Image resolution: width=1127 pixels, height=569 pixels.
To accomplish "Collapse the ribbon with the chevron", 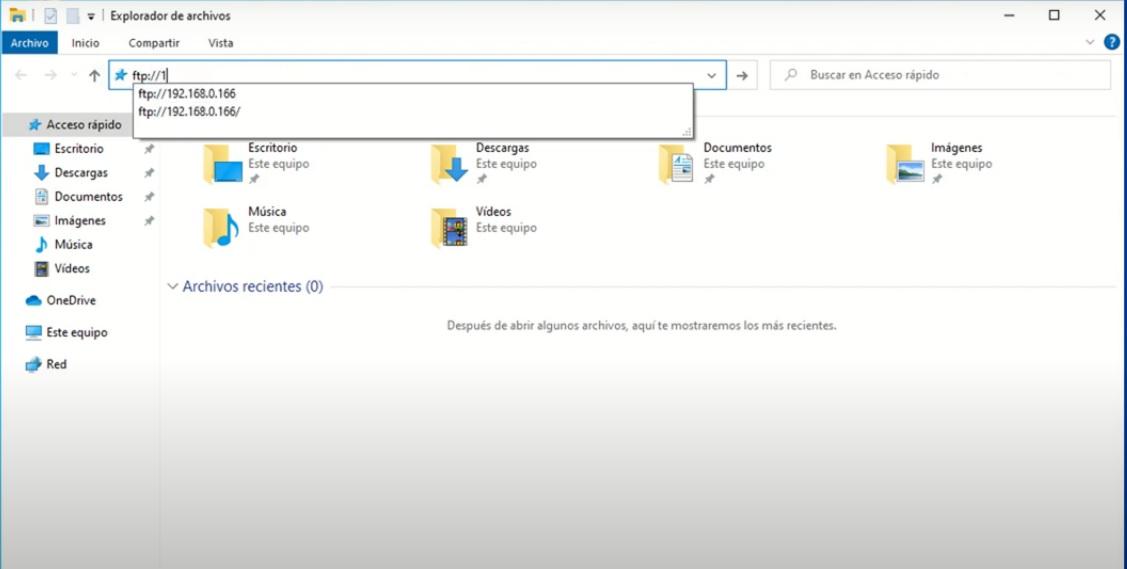I will (1090, 42).
